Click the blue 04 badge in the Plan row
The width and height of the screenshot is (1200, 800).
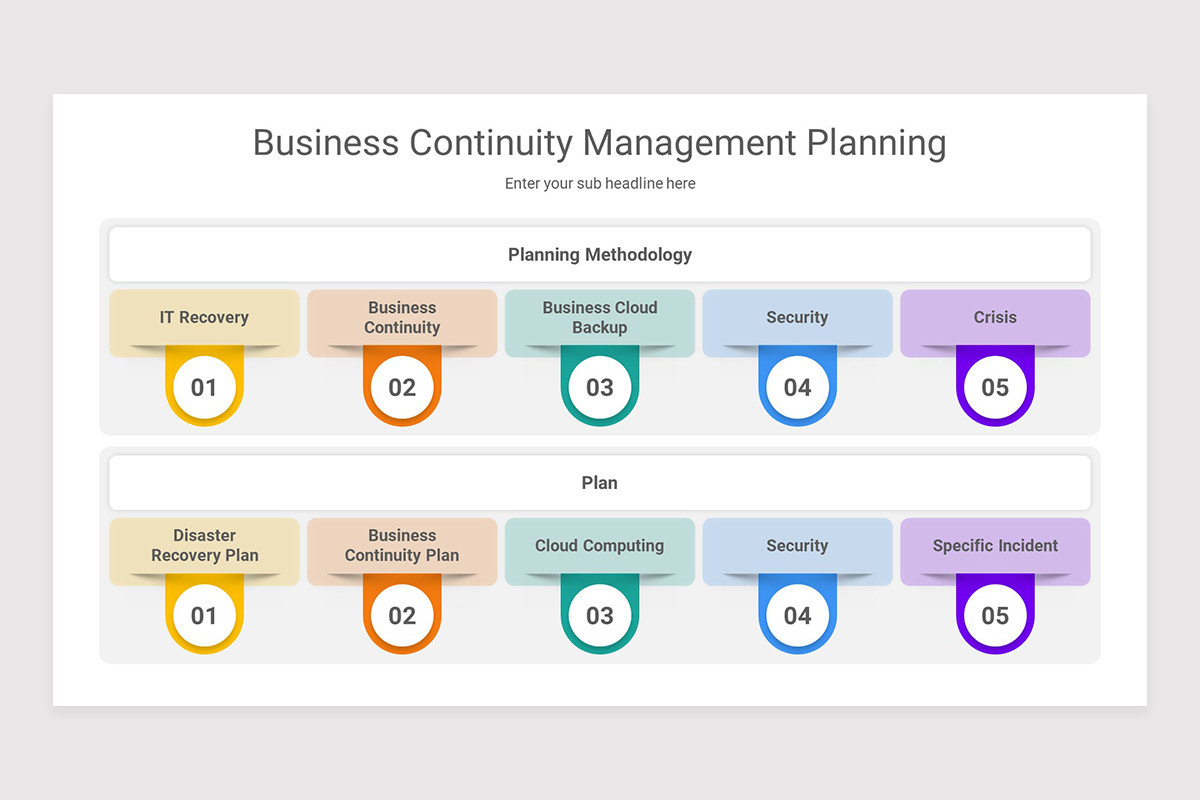(x=797, y=614)
